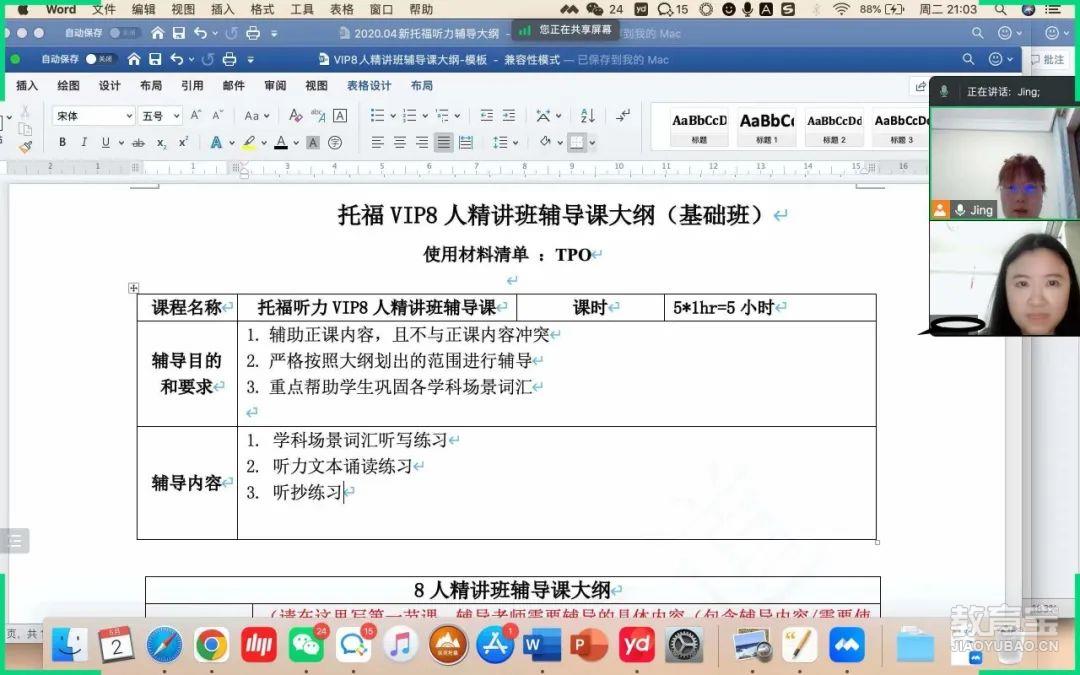Click the share icon beside the ribbon tabs

[x=920, y=86]
